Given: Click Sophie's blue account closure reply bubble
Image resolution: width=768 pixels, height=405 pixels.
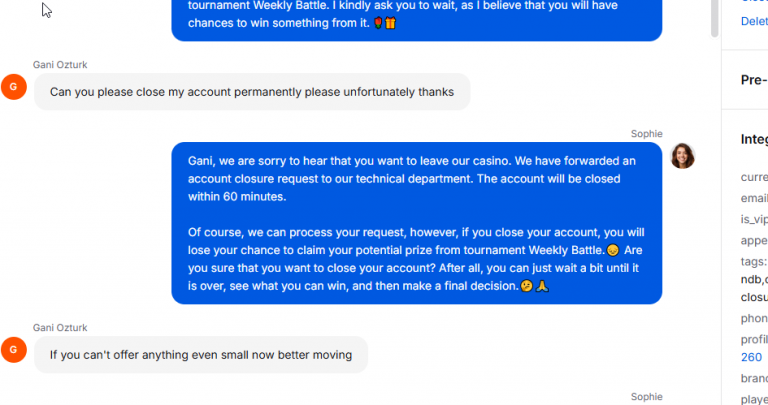Looking at the screenshot, I should coord(416,222).
